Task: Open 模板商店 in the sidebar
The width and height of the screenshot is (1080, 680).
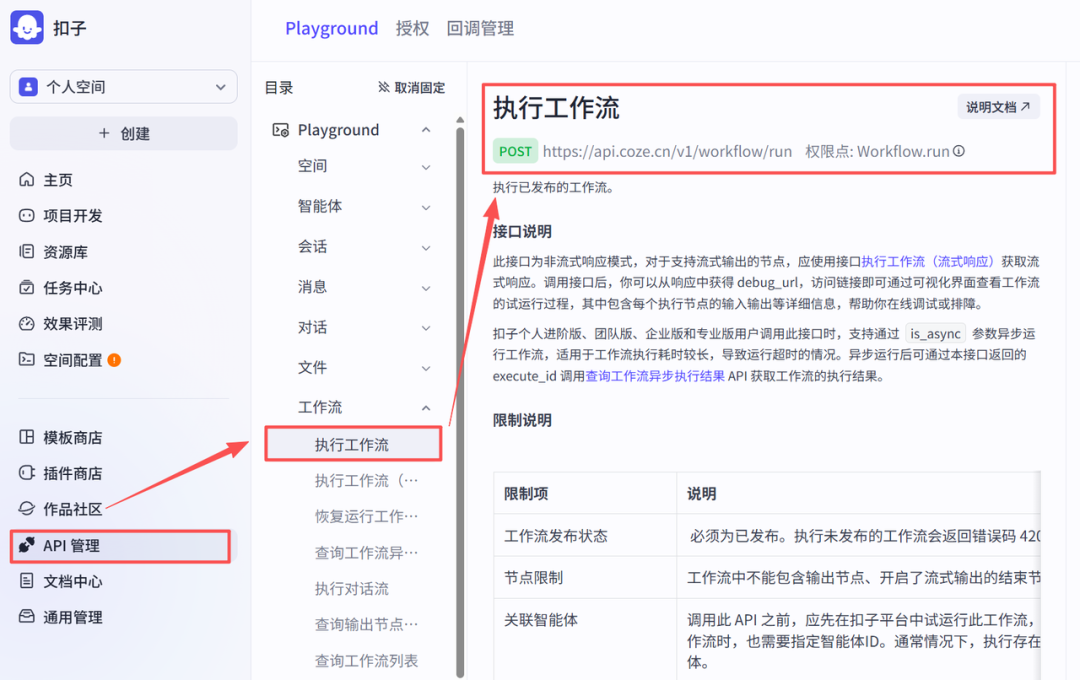Action: (61, 437)
